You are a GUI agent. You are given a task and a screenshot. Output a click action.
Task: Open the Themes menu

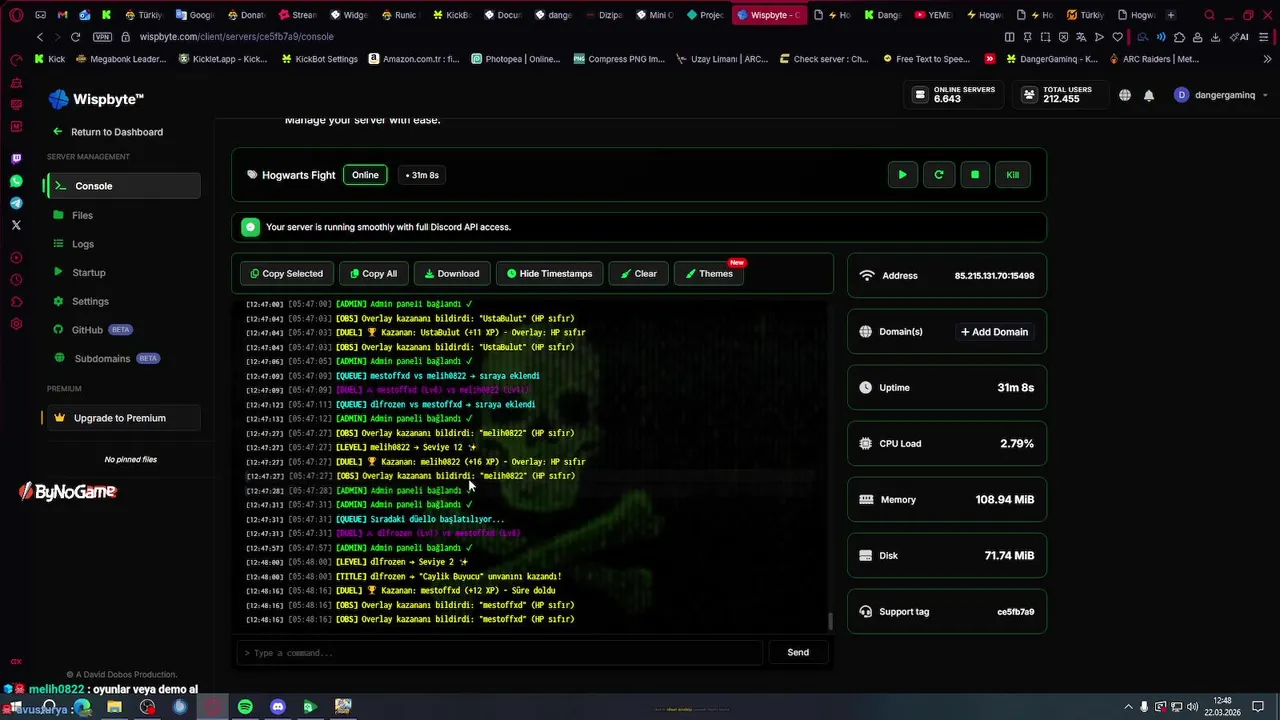pyautogui.click(x=709, y=274)
